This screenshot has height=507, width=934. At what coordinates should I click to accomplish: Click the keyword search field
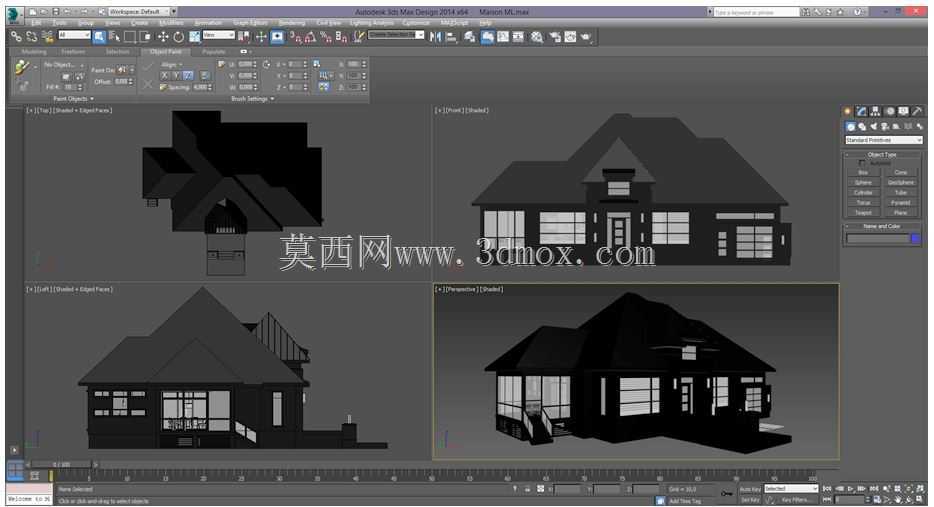[756, 12]
